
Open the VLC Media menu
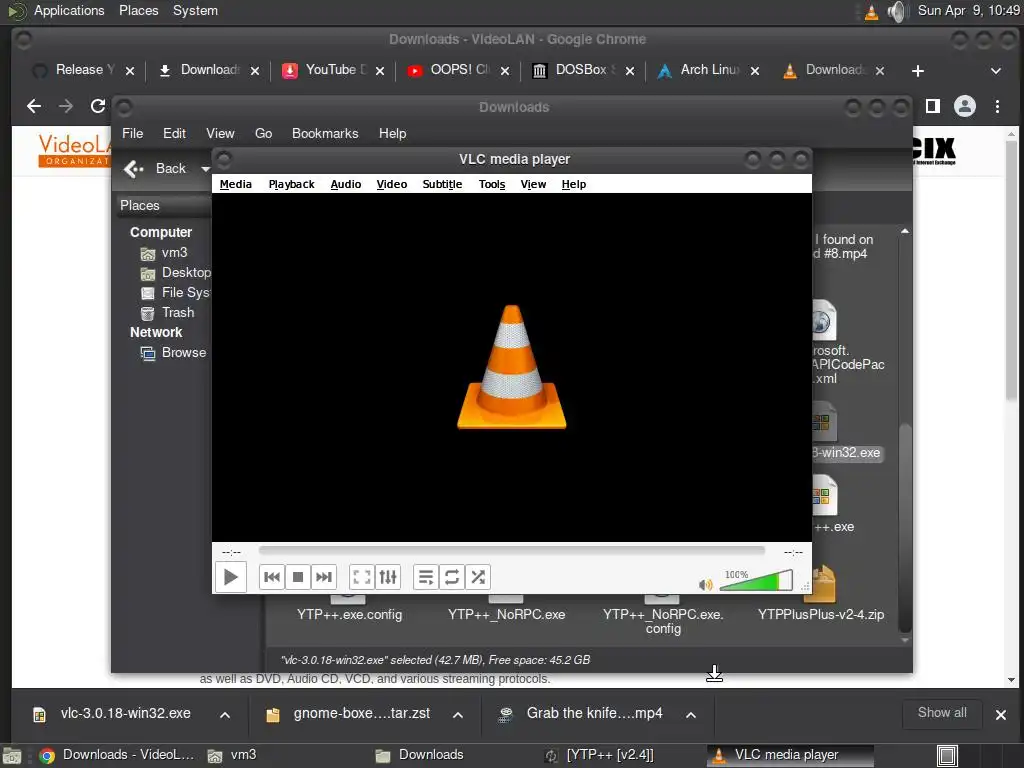click(x=235, y=184)
